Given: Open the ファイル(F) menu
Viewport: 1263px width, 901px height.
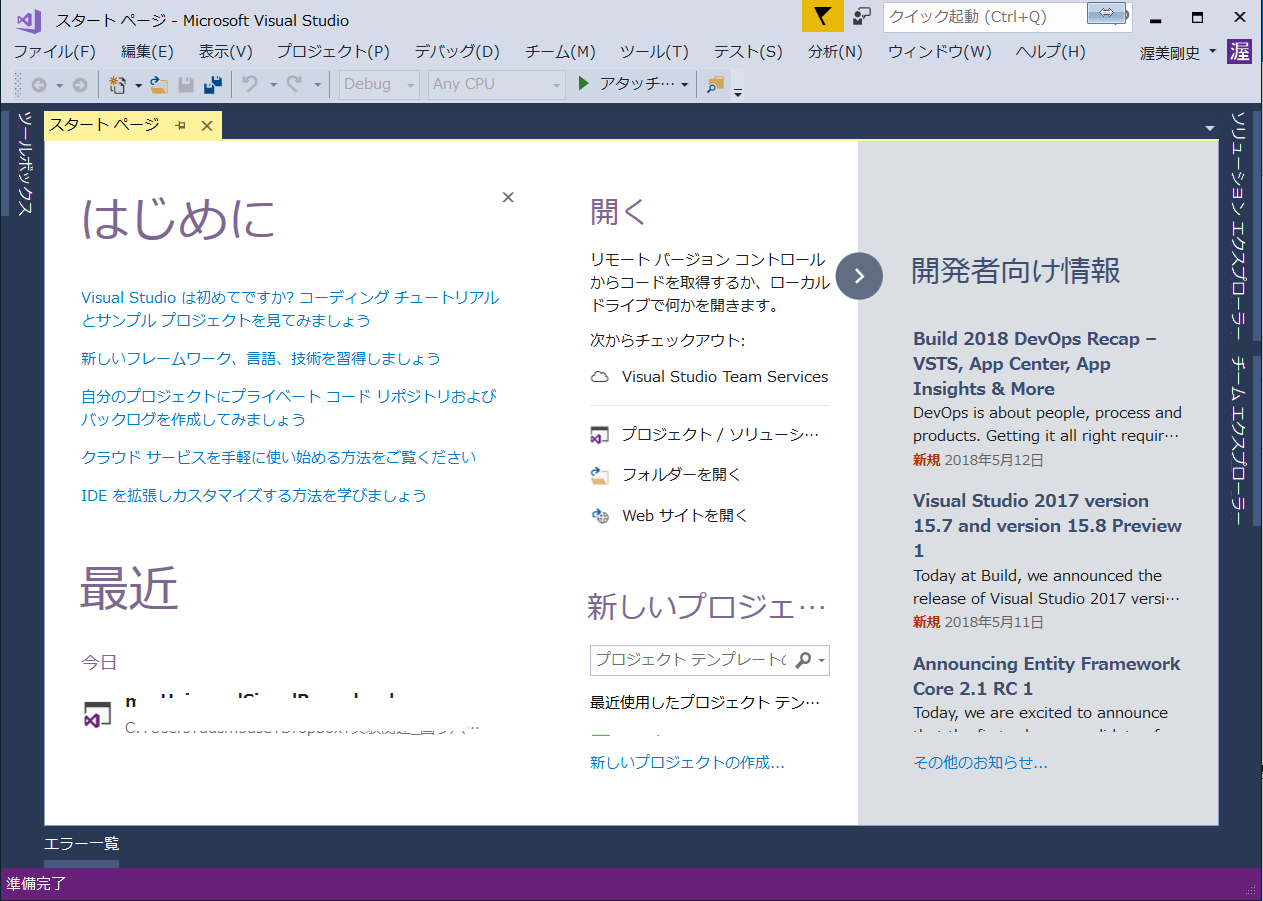Looking at the screenshot, I should coord(54,52).
